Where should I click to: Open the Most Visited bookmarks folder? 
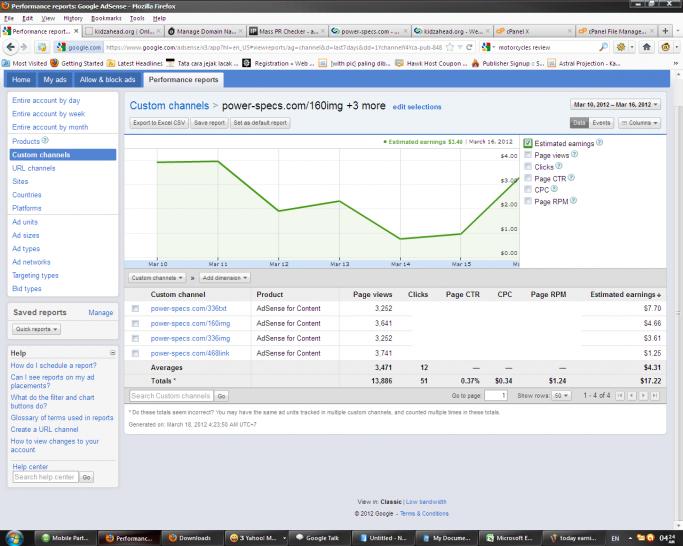pos(25,64)
